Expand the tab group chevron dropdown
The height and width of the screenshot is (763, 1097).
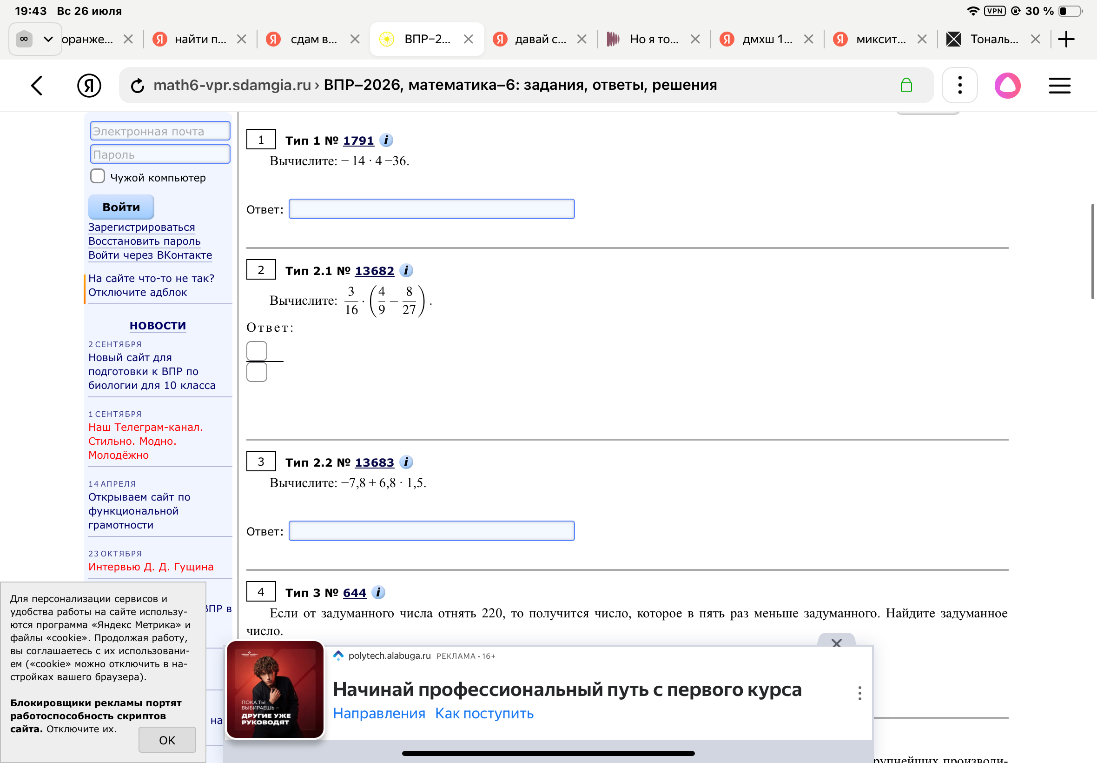[x=48, y=39]
